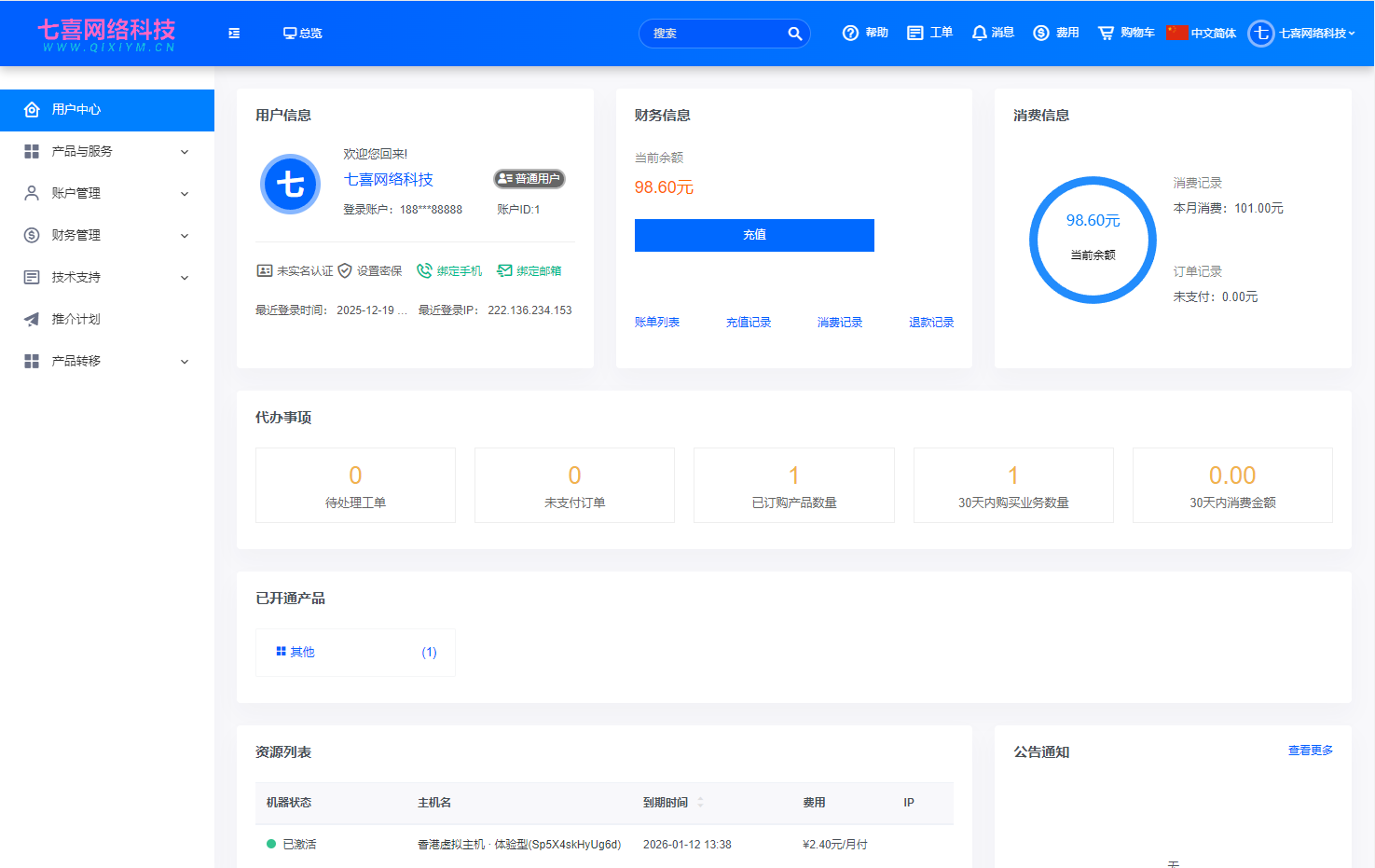Click the 充值 recharge button
Image resolution: width=1375 pixels, height=868 pixels.
click(x=753, y=235)
